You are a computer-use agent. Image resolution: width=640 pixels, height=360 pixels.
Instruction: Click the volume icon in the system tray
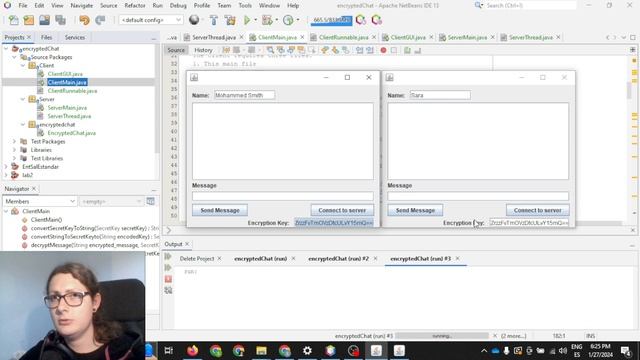click(x=563, y=351)
